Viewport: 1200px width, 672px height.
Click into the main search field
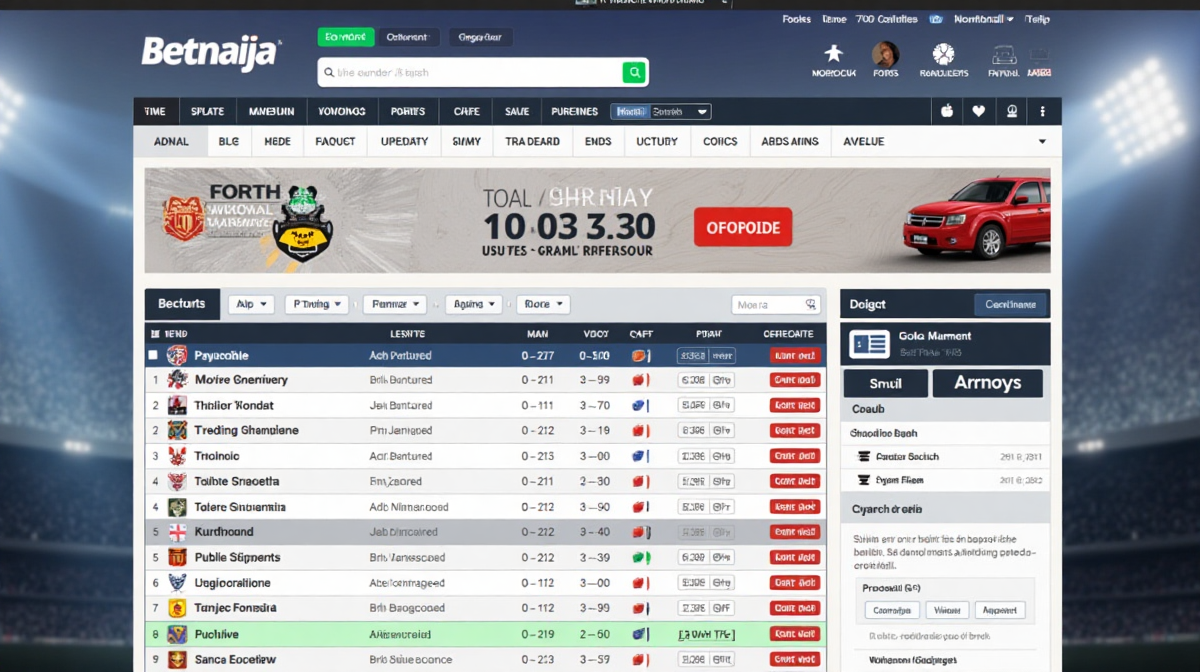tap(470, 72)
